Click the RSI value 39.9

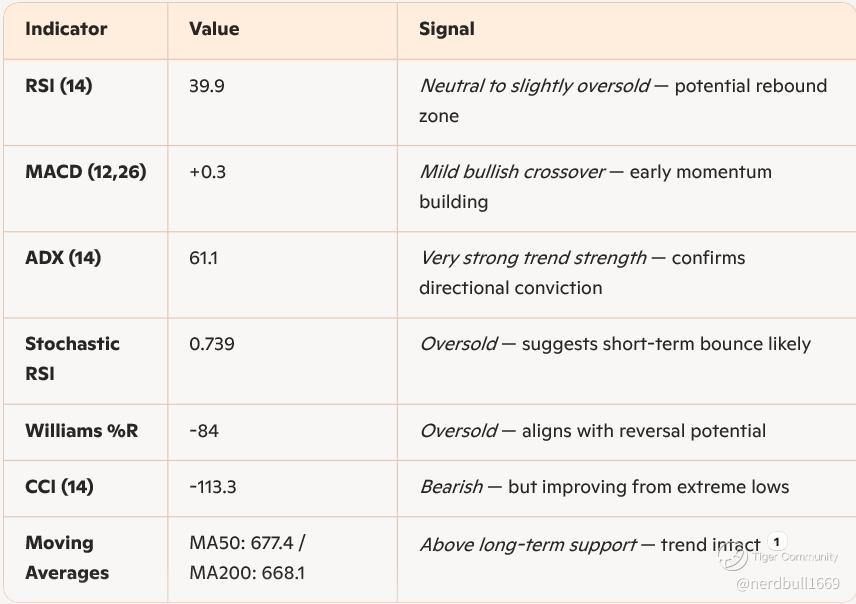pyautogui.click(x=206, y=86)
